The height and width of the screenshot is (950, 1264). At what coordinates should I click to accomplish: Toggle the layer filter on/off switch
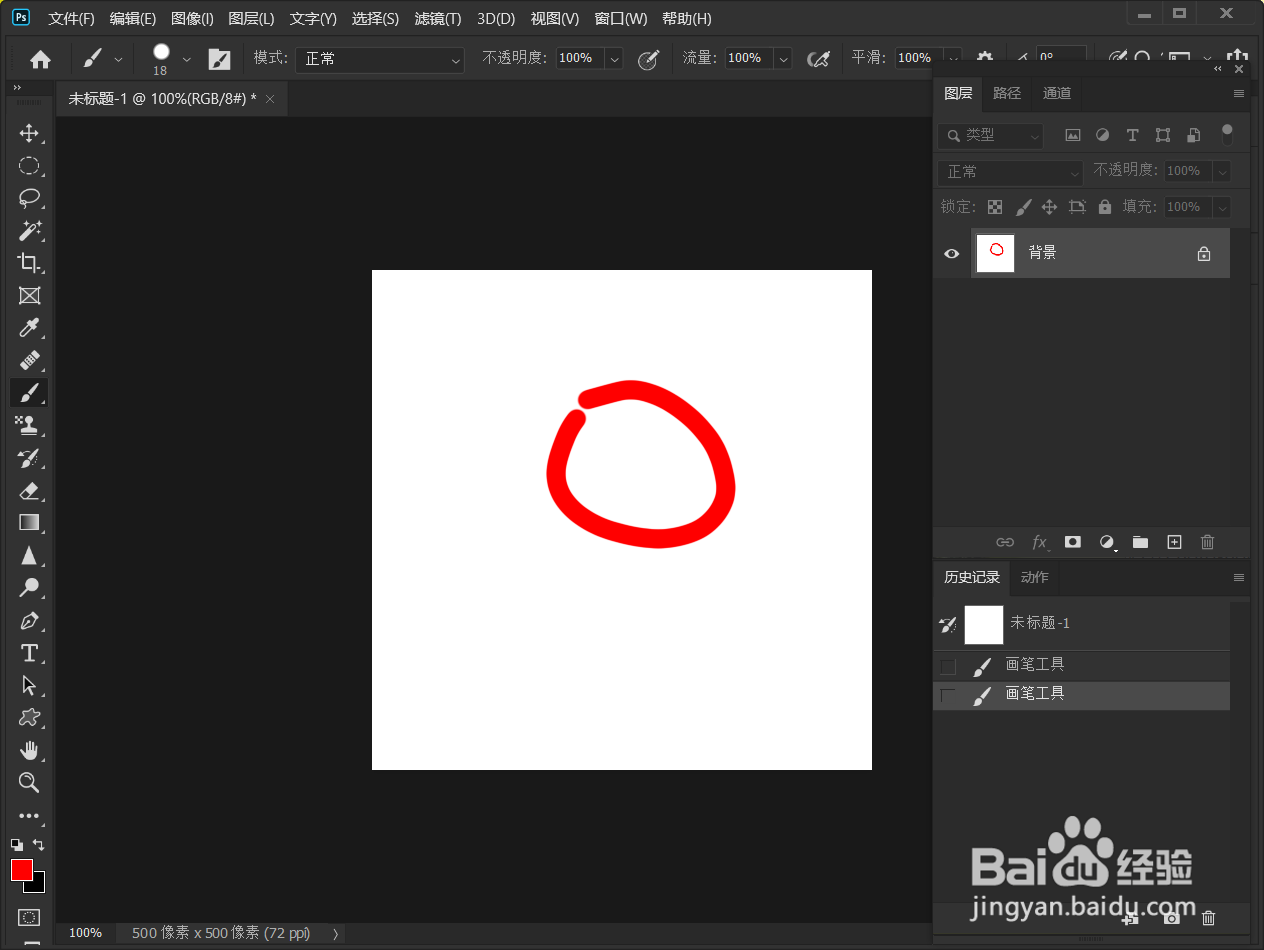[1227, 134]
